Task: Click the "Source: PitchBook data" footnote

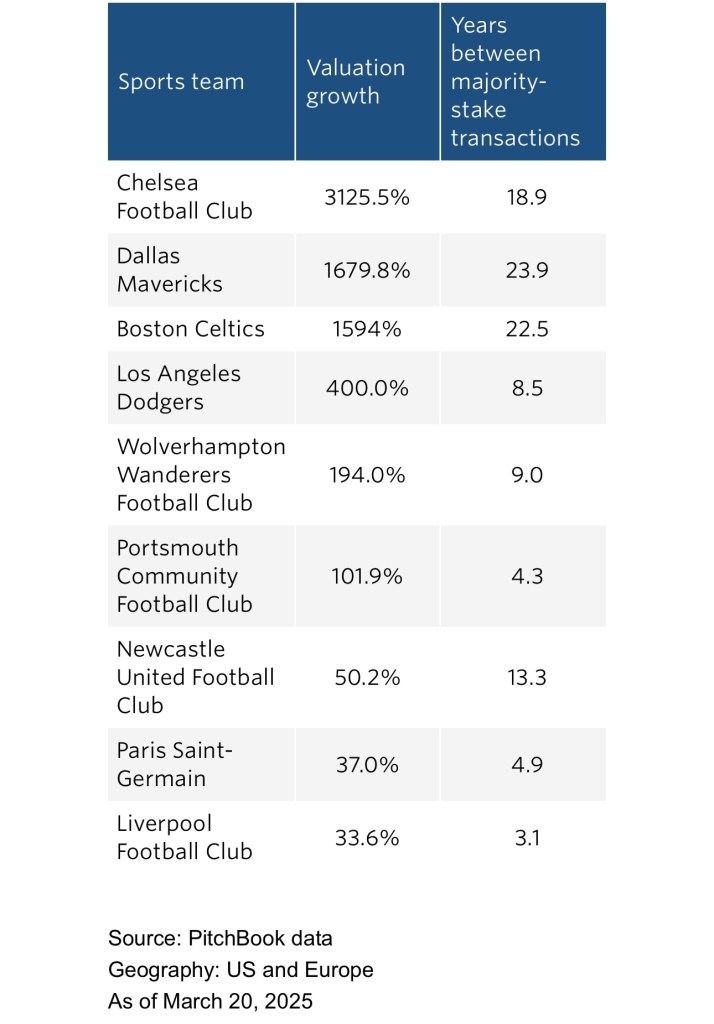Action: 220,938
